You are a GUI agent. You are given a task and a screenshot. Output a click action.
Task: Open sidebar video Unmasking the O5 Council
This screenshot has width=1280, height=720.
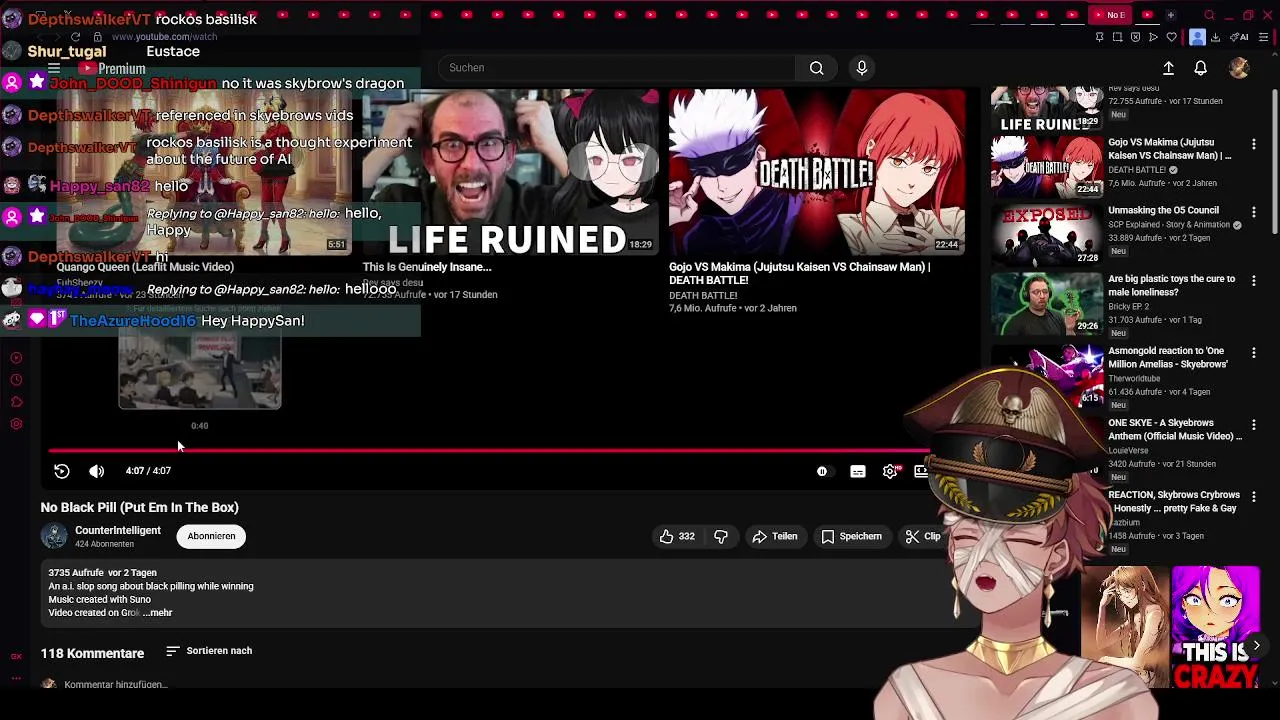click(1163, 211)
